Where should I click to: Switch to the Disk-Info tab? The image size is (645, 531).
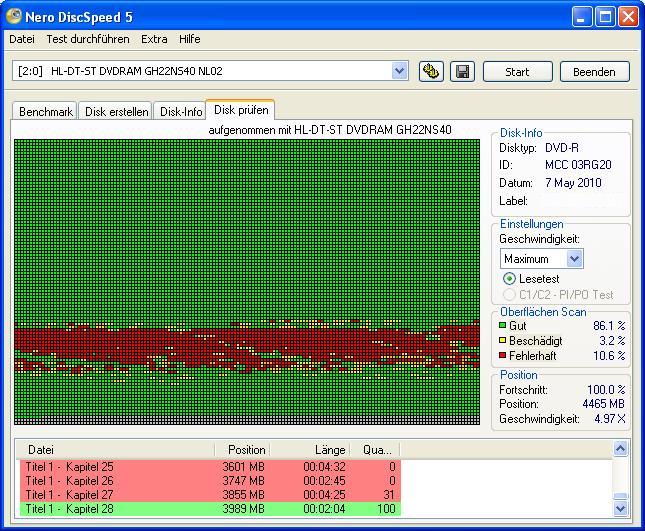click(181, 112)
